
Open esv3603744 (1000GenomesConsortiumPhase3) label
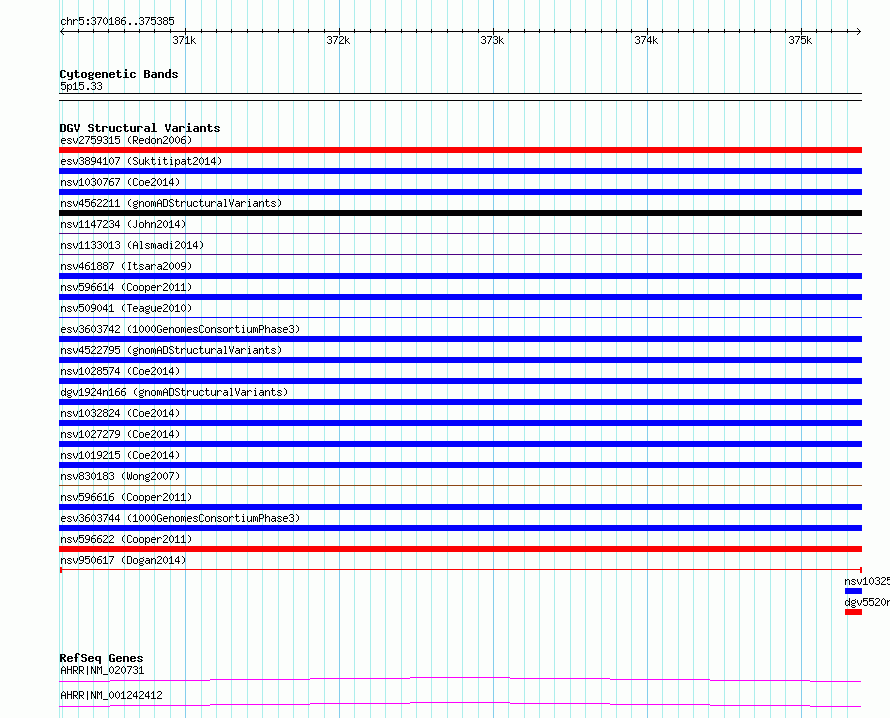[180, 518]
